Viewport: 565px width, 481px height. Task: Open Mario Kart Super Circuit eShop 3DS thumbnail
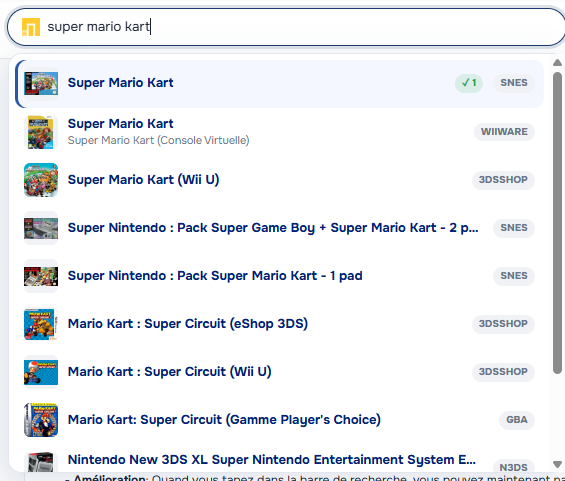coord(41,324)
